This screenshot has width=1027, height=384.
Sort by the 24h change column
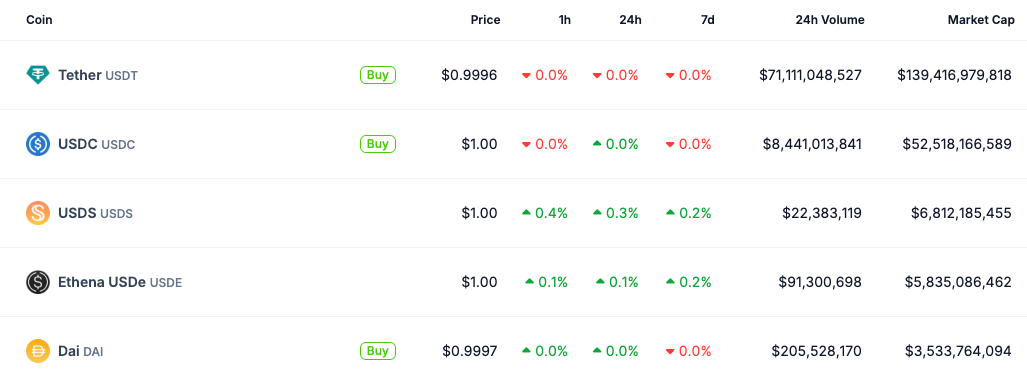630,20
